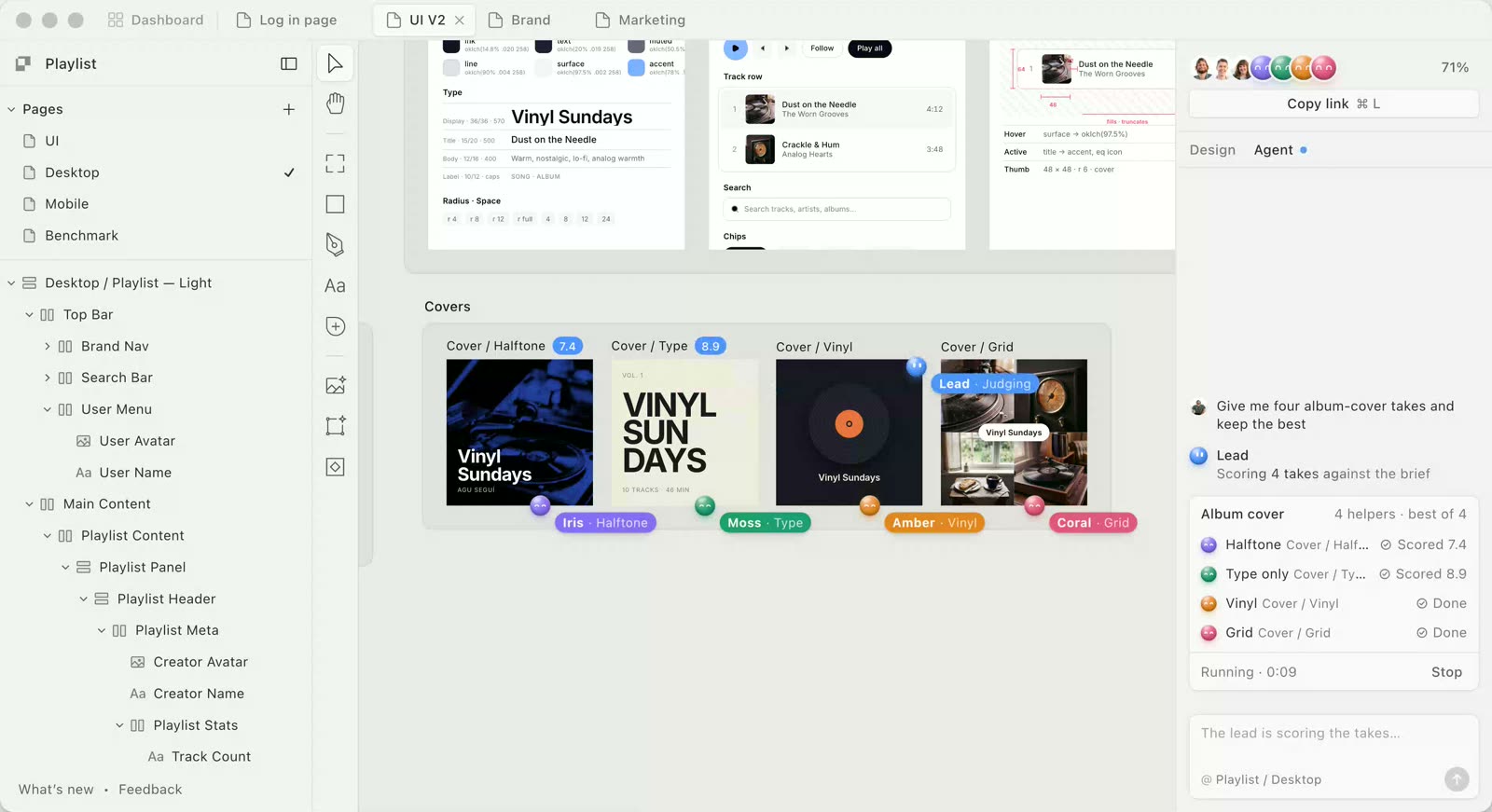Switch to the Design panel tab

pos(1212,150)
